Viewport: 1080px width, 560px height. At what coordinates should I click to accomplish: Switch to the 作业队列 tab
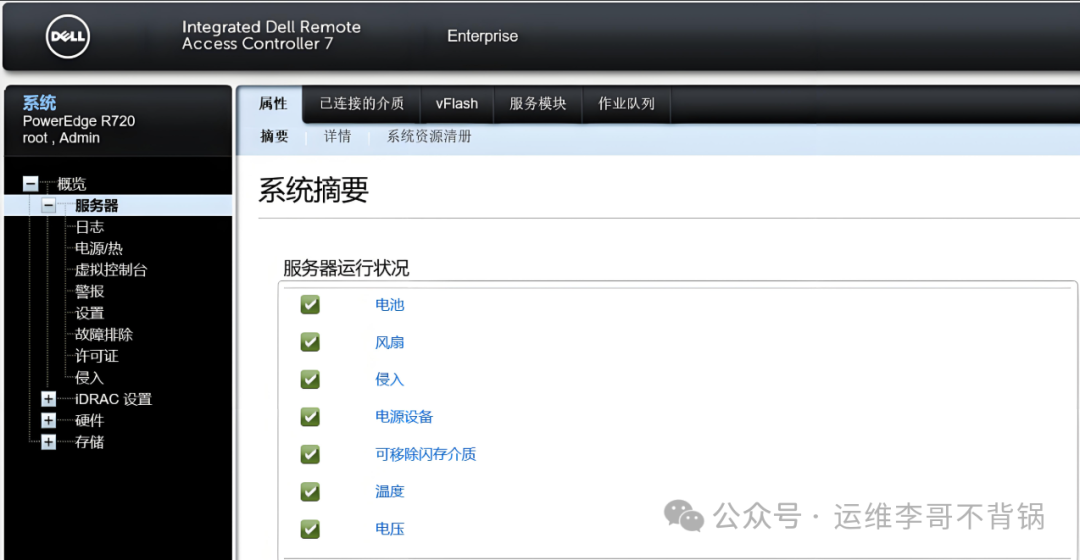pyautogui.click(x=626, y=103)
